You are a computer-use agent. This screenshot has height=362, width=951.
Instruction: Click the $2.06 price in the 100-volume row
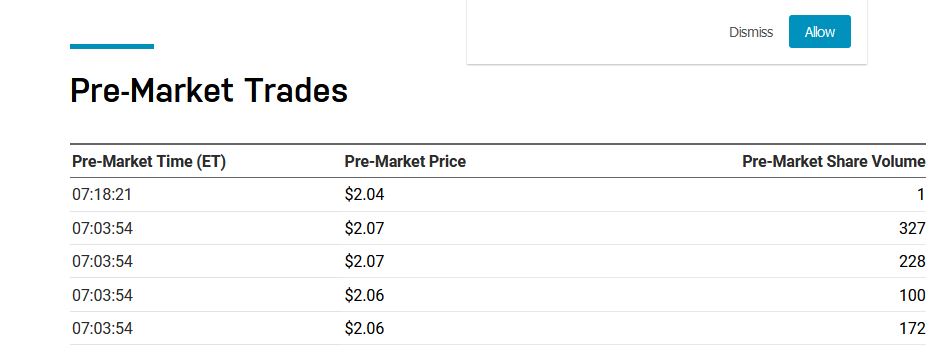pyautogui.click(x=364, y=295)
